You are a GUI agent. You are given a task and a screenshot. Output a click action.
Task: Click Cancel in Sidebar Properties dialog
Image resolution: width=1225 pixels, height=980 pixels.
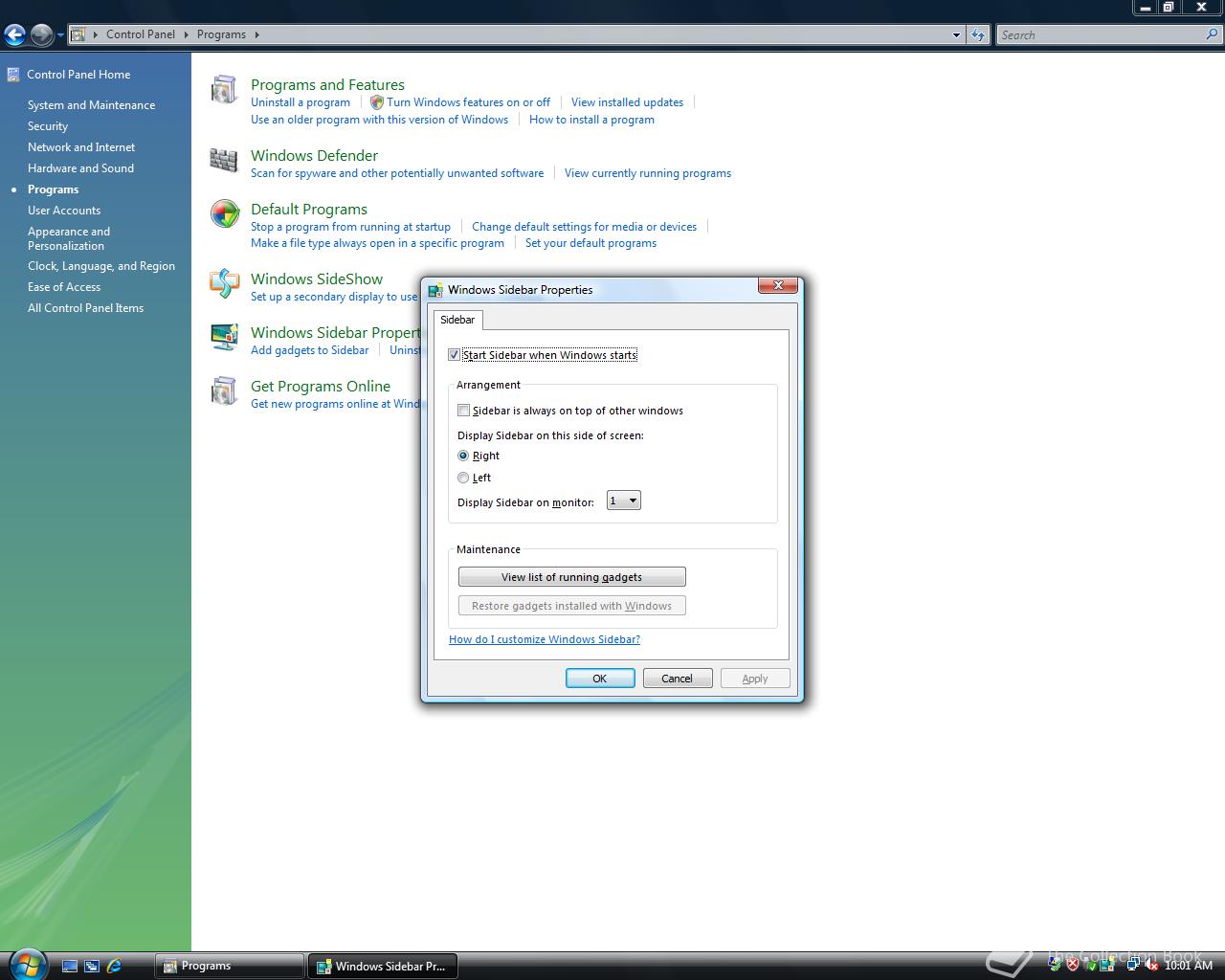click(677, 679)
